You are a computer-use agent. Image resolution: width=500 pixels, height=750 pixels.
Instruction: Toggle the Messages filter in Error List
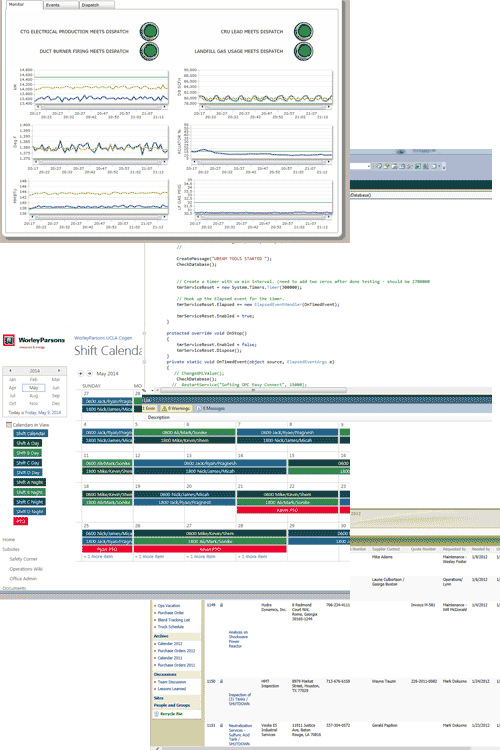pos(211,408)
